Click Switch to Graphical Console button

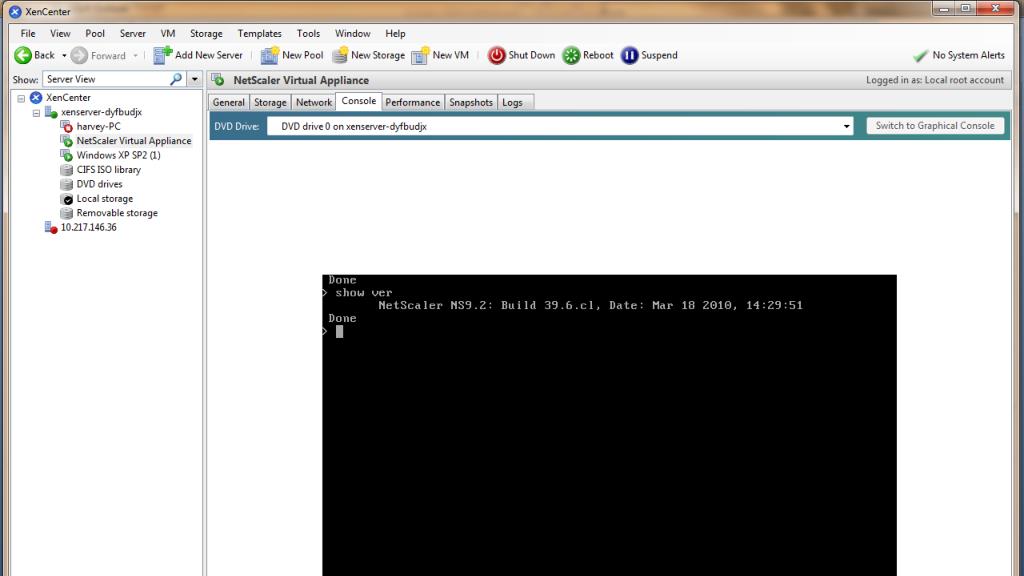pos(935,125)
